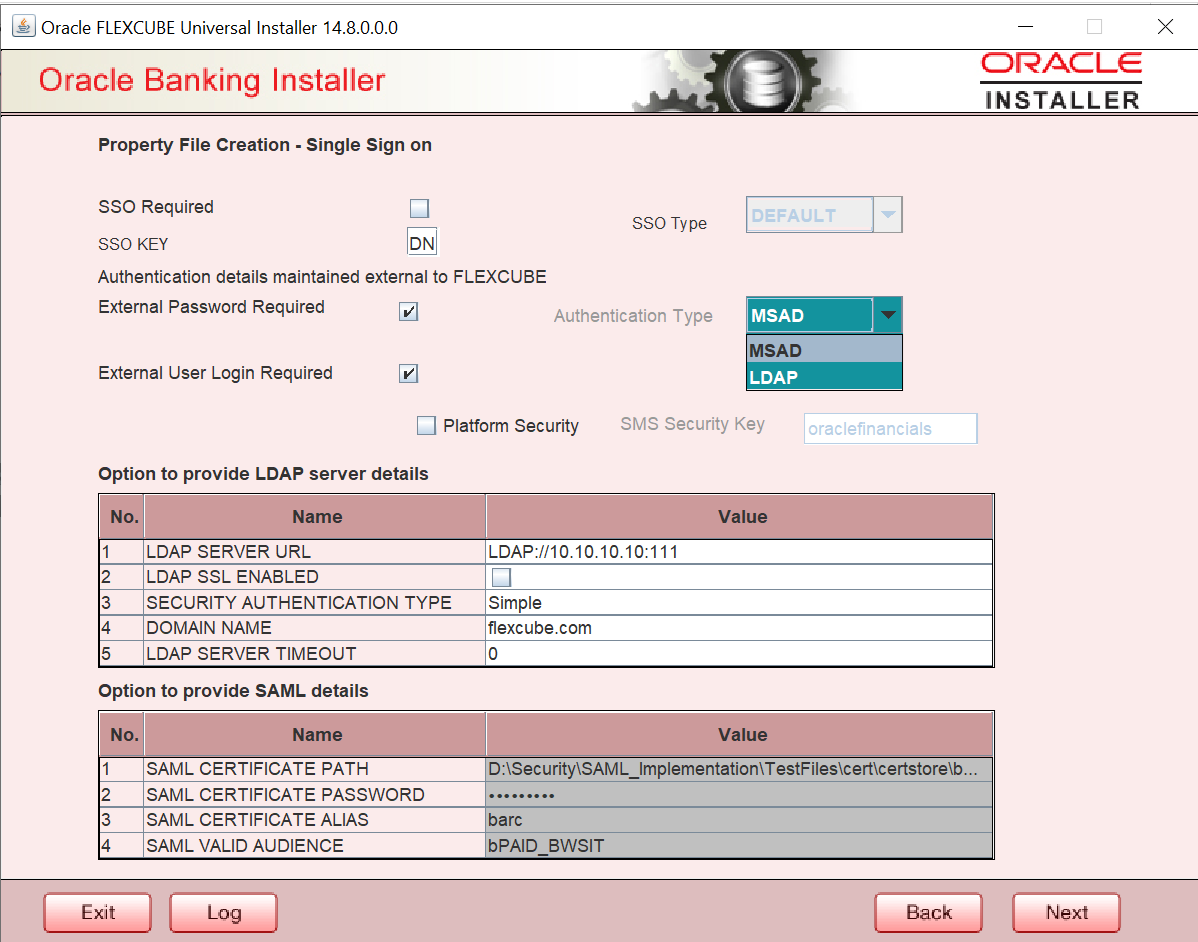Viewport: 1198px width, 942px height.
Task: Open the Log button
Action: pos(223,912)
